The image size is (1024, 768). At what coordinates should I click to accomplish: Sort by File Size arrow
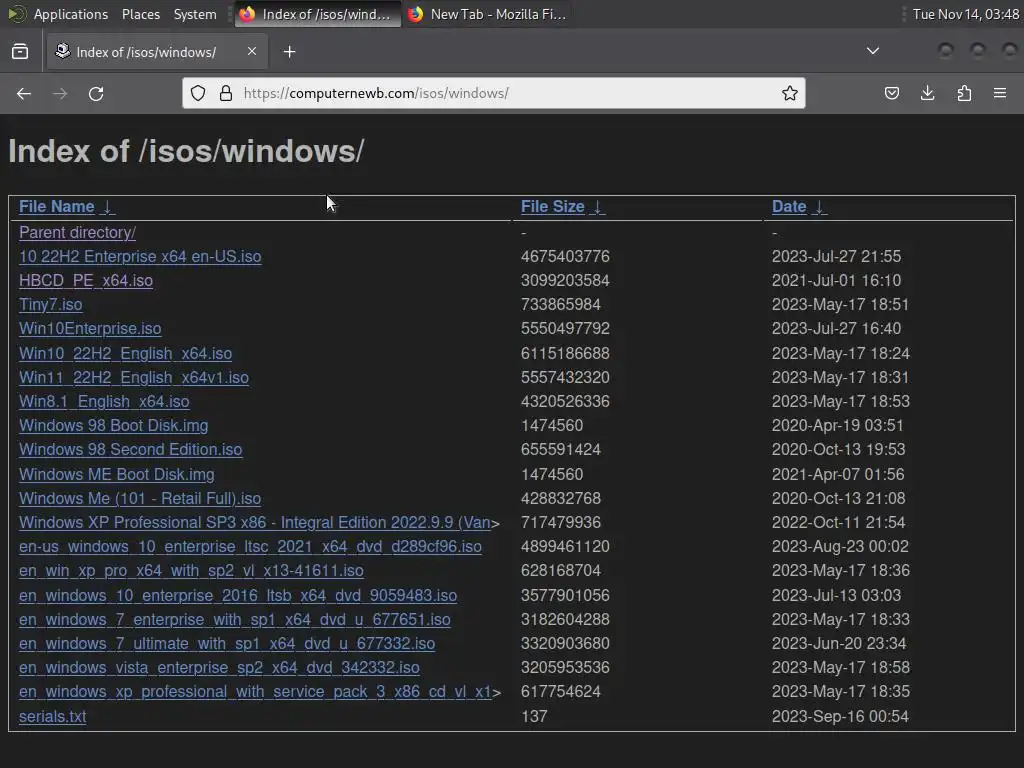coord(598,207)
